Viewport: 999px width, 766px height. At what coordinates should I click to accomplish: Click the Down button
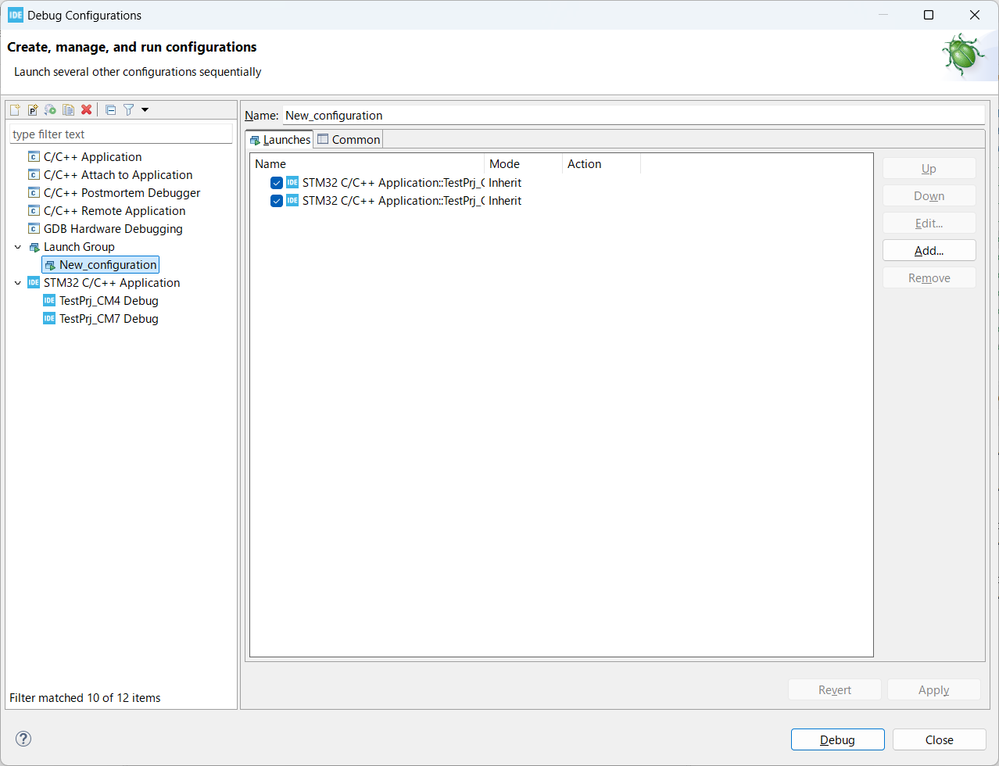tap(929, 196)
